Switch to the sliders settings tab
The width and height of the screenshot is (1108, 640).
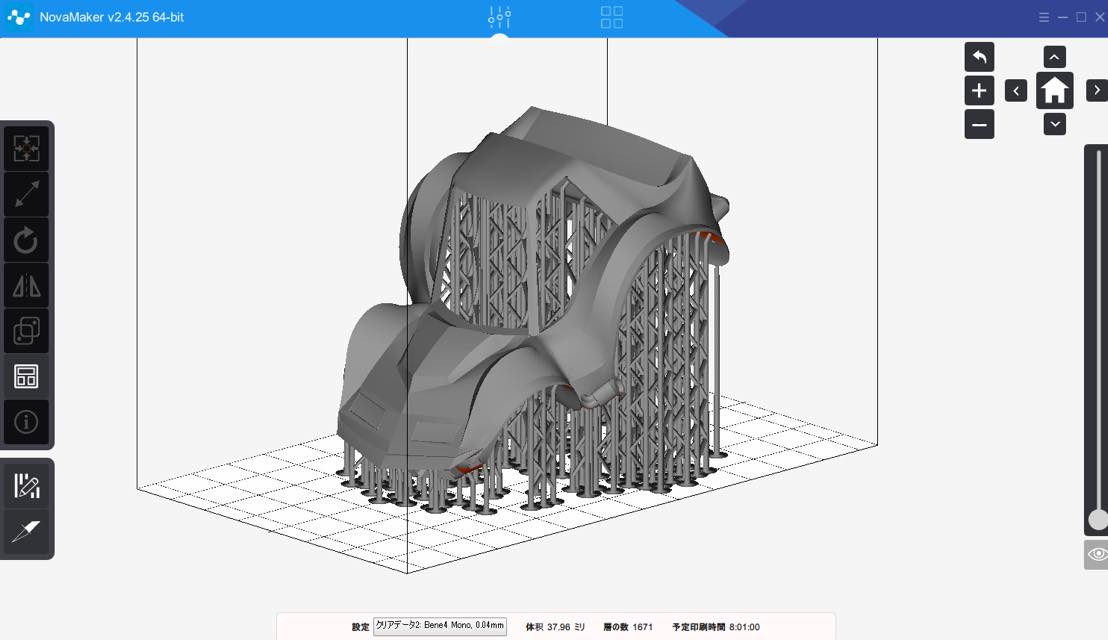(500, 17)
